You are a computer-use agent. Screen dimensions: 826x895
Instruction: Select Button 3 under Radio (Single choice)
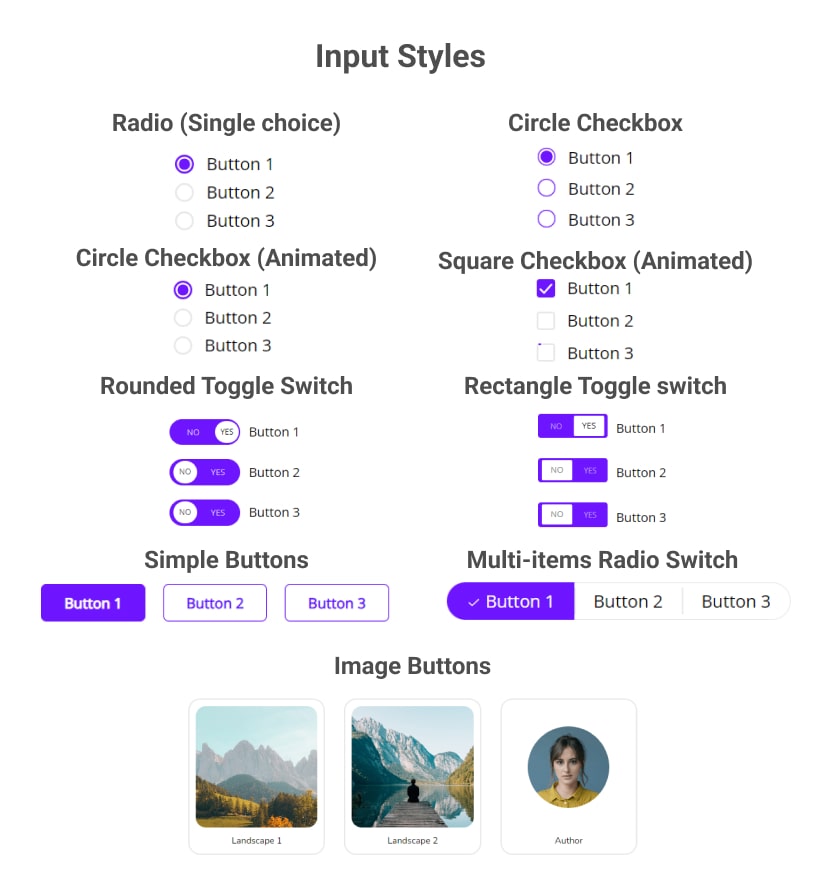pyautogui.click(x=184, y=221)
